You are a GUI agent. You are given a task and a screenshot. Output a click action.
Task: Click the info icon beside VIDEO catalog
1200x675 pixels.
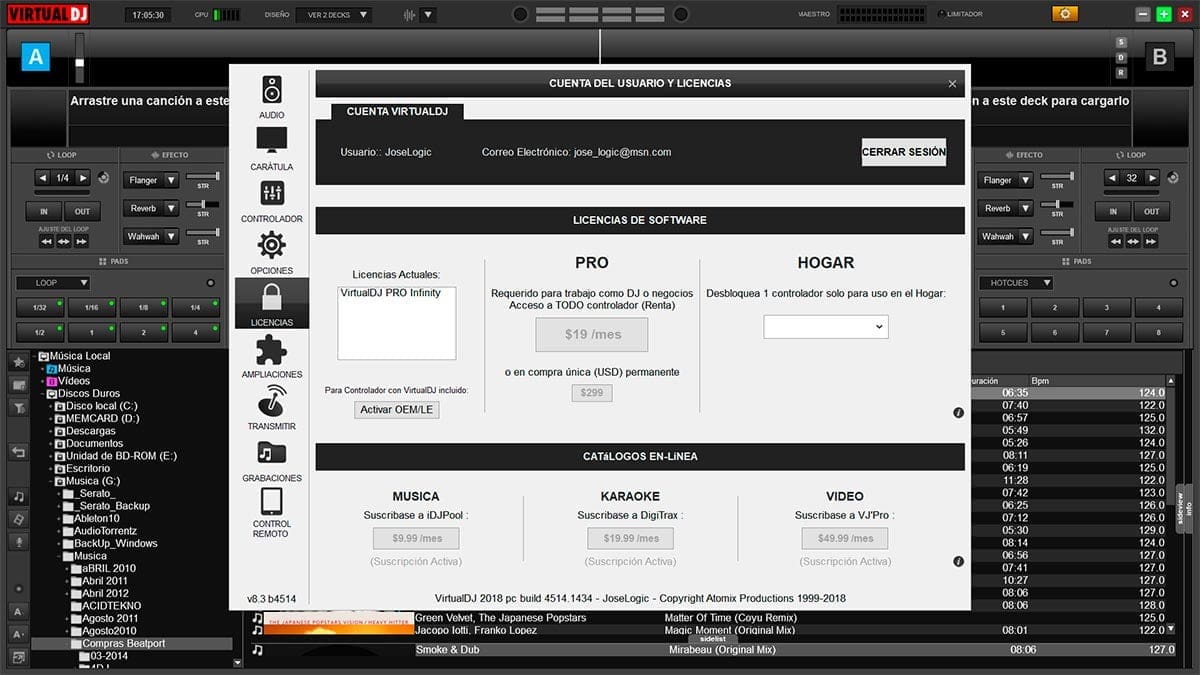(x=958, y=562)
